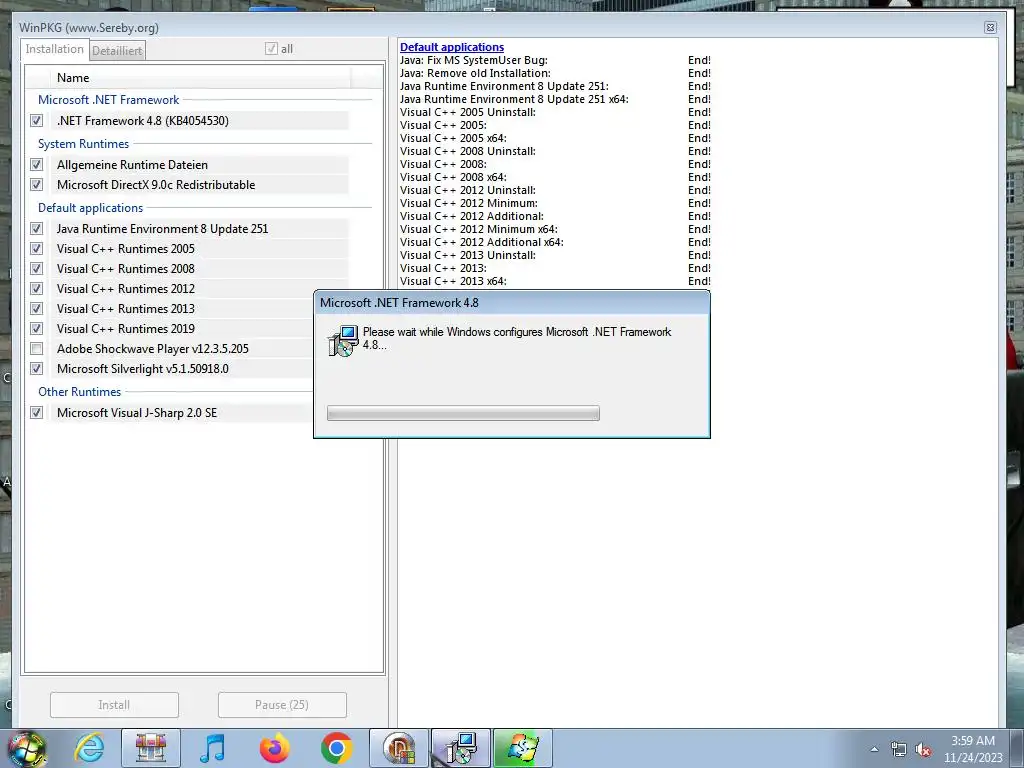Launch Internet Explorer from the taskbar
Viewport: 1024px width, 768px height.
tap(89, 748)
